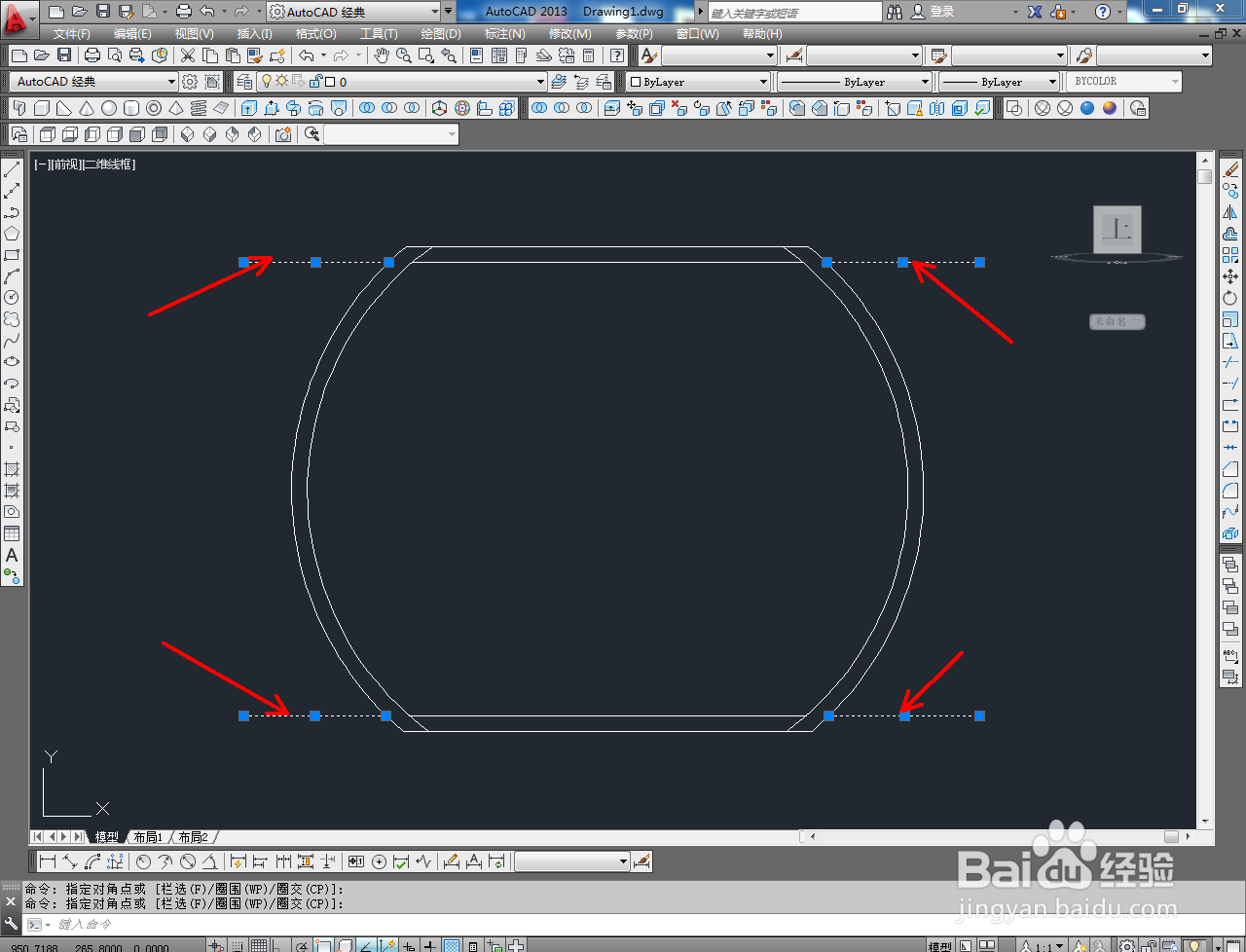Click the Plot printer icon
1246x952 pixels.
click(92, 55)
